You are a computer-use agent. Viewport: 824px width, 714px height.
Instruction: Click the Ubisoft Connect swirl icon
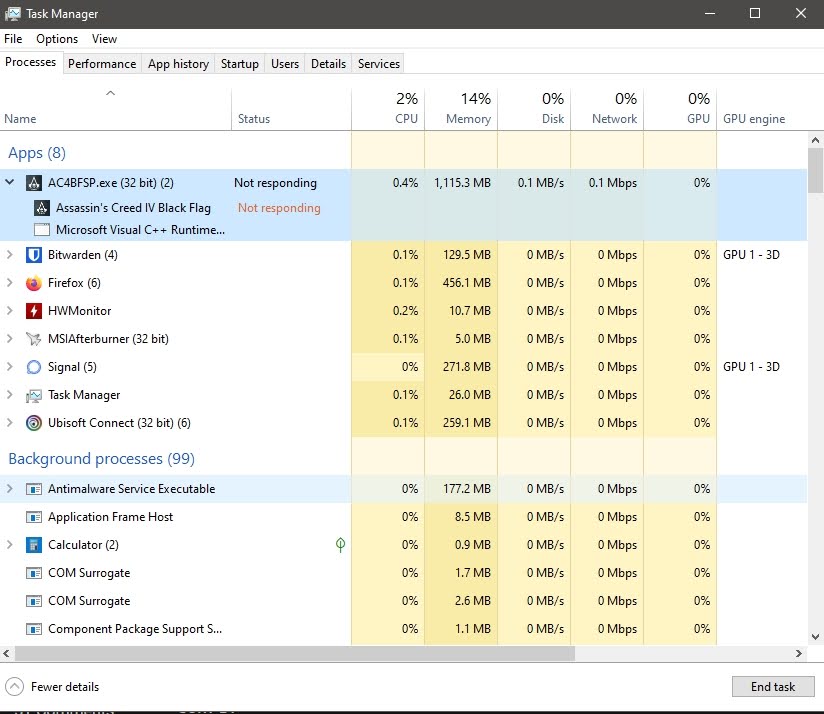click(34, 423)
